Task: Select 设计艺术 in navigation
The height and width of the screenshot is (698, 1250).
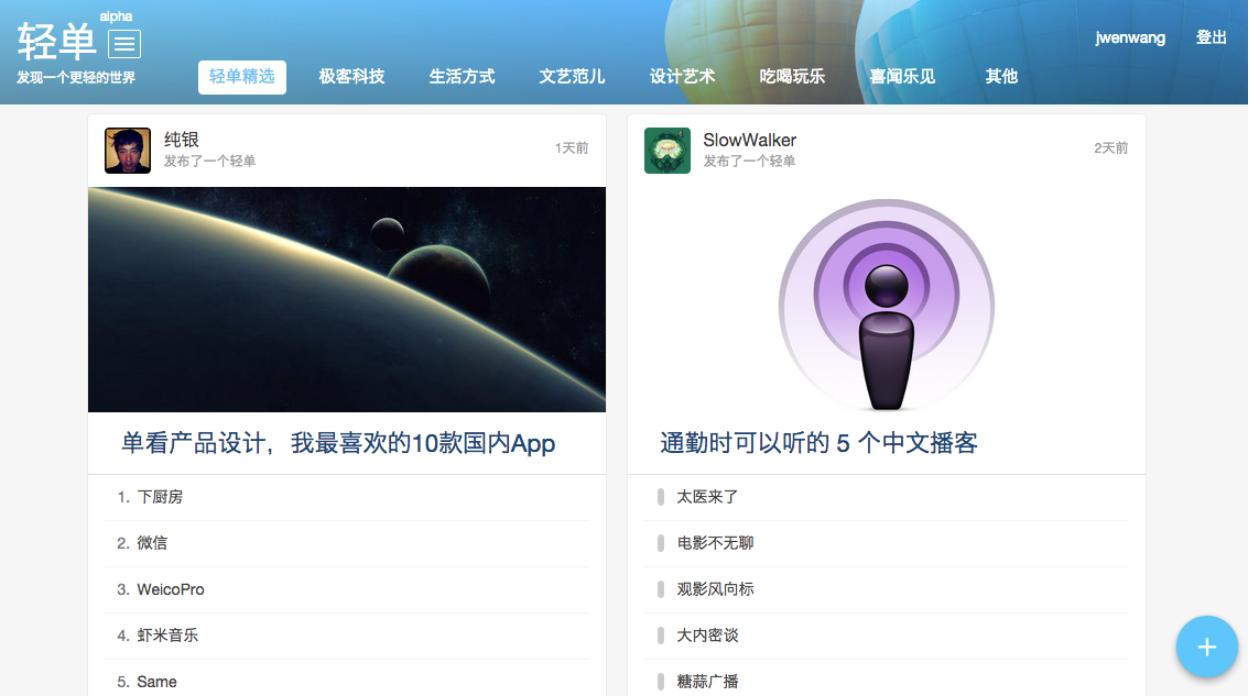Action: [682, 77]
